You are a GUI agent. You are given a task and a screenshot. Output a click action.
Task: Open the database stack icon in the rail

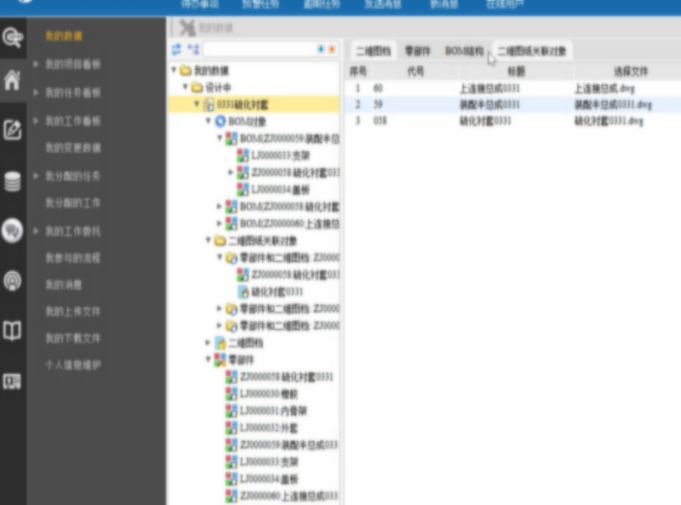[12, 181]
